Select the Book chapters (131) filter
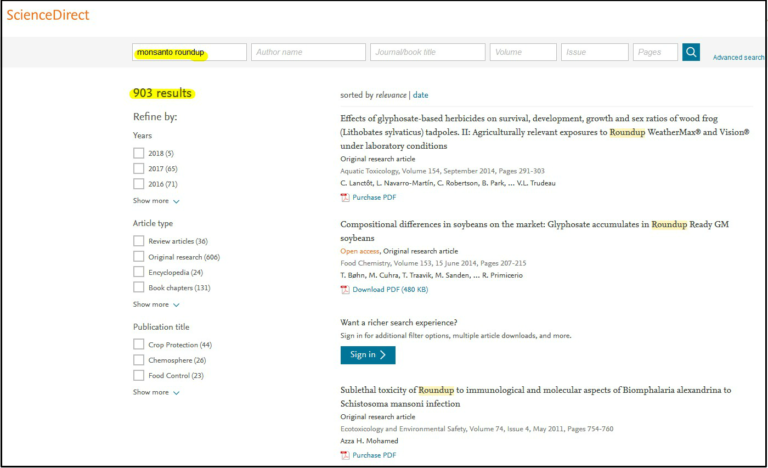Viewport: 768px width, 468px height. (x=139, y=288)
